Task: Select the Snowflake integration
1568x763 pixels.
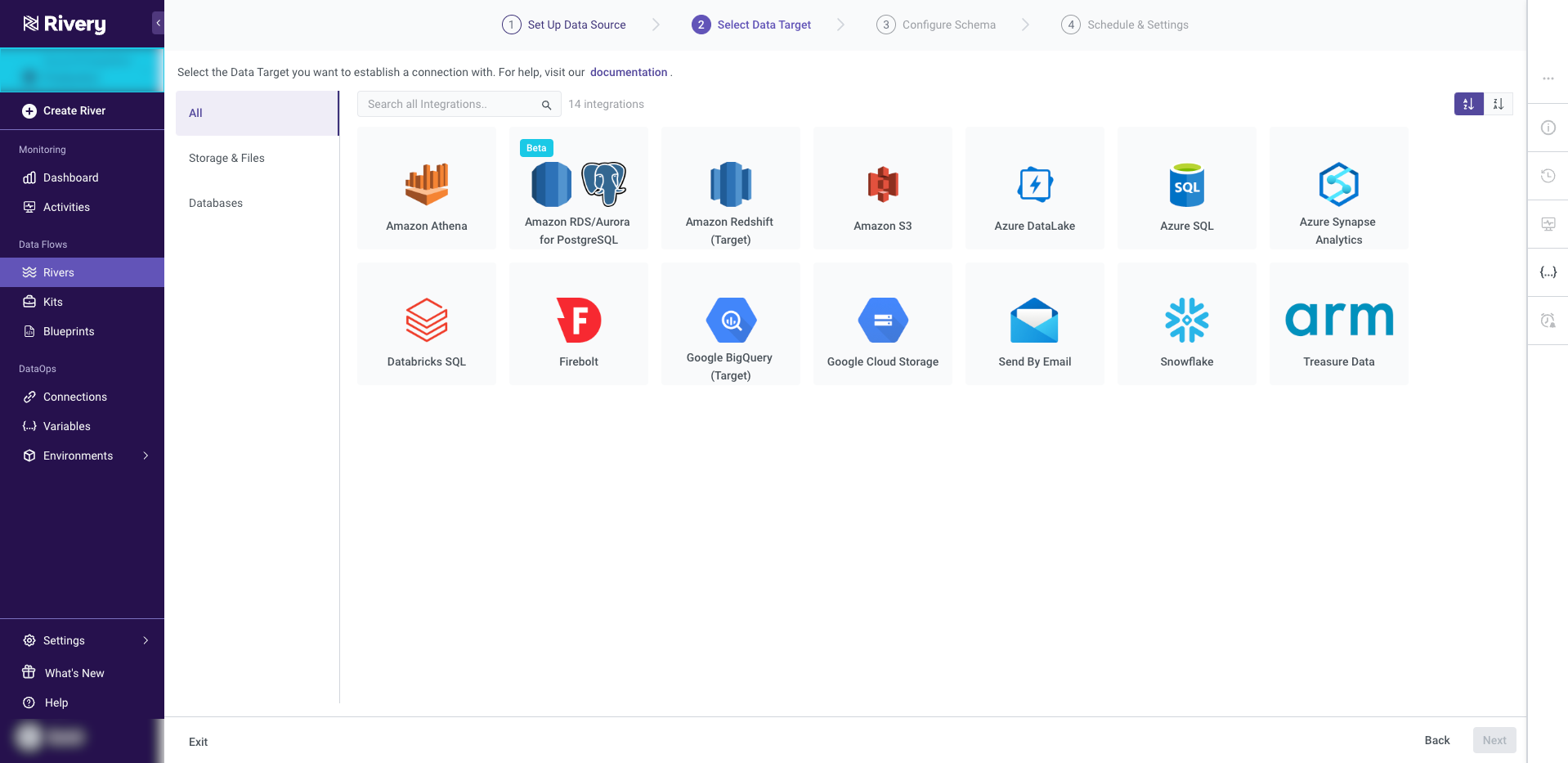Action: point(1187,324)
